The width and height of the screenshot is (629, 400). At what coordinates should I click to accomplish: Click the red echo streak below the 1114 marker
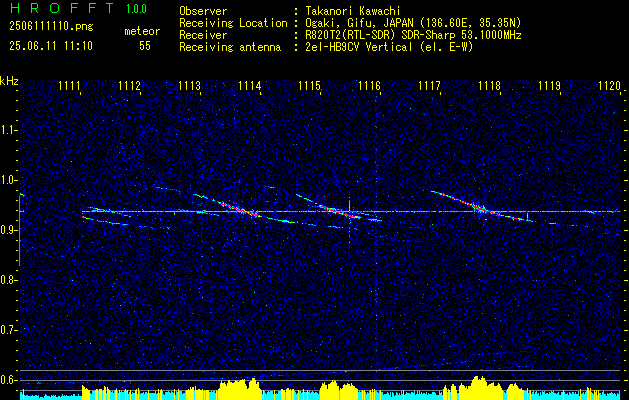click(x=239, y=209)
